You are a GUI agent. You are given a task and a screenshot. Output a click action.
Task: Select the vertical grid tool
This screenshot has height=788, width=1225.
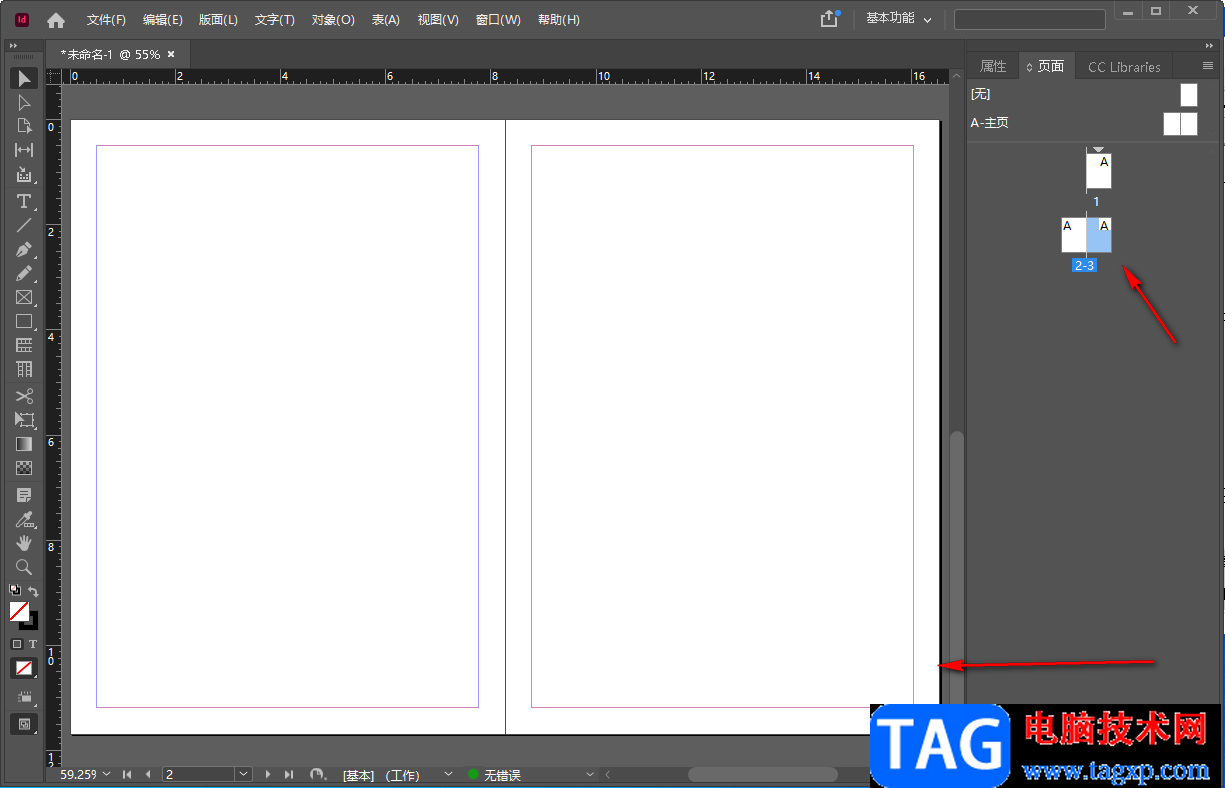click(x=24, y=369)
